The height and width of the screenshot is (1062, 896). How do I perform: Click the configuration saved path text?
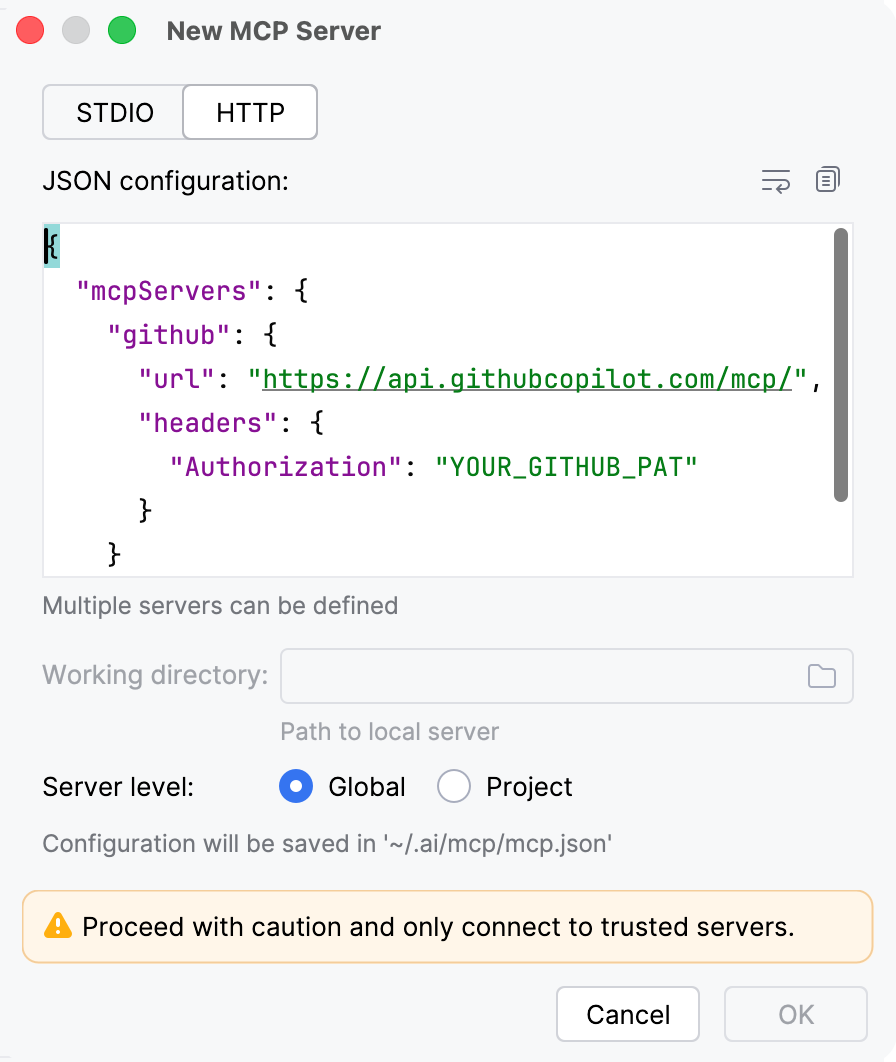(327, 844)
